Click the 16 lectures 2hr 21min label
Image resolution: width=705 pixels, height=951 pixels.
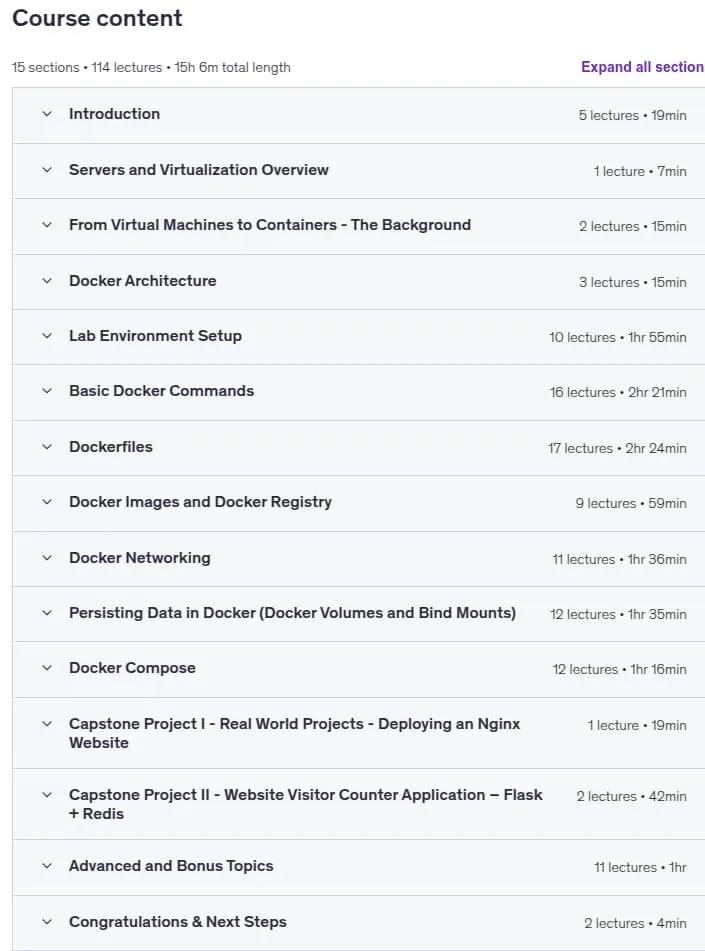tap(618, 392)
